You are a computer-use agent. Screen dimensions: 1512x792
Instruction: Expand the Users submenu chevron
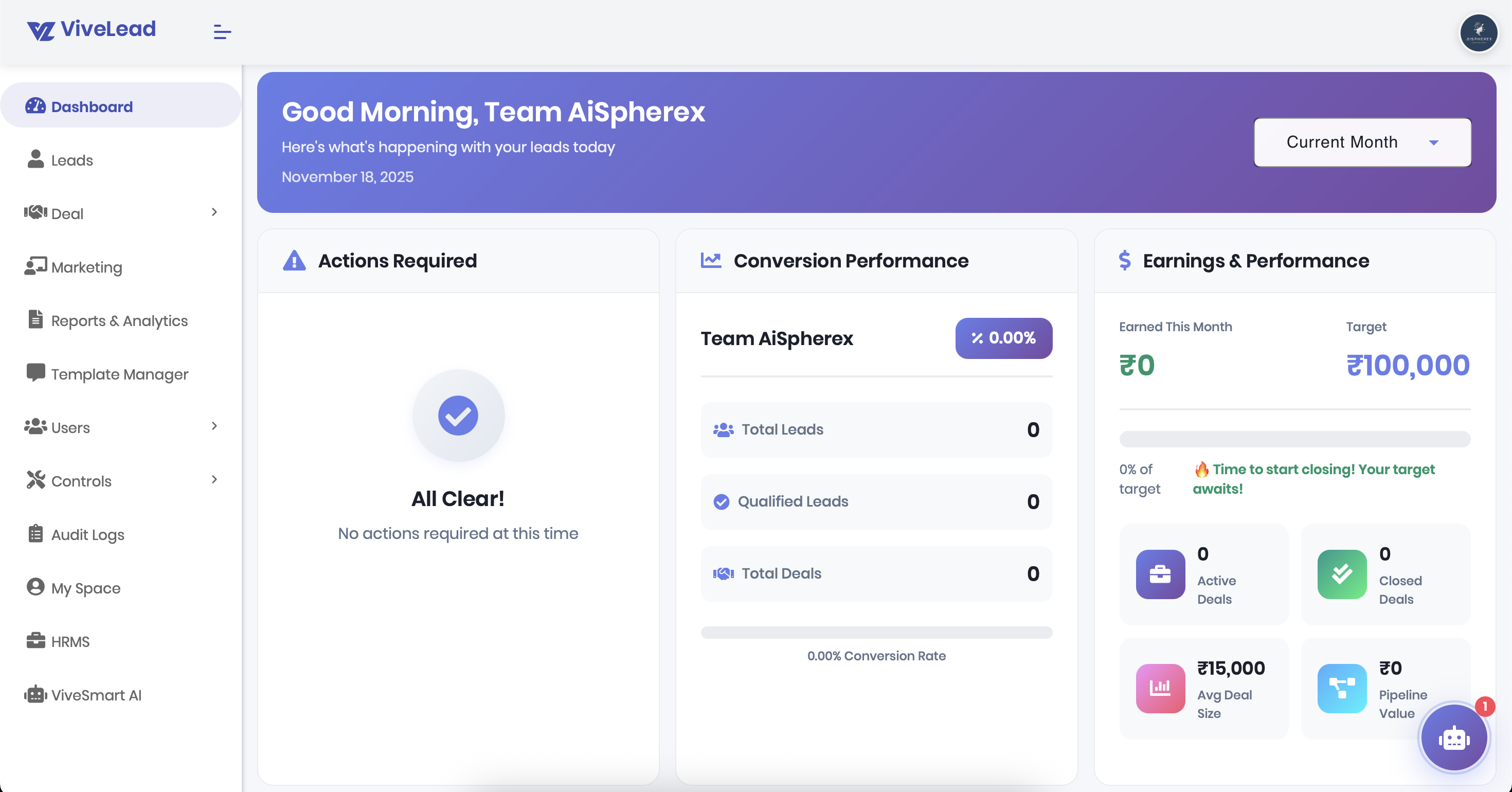214,426
